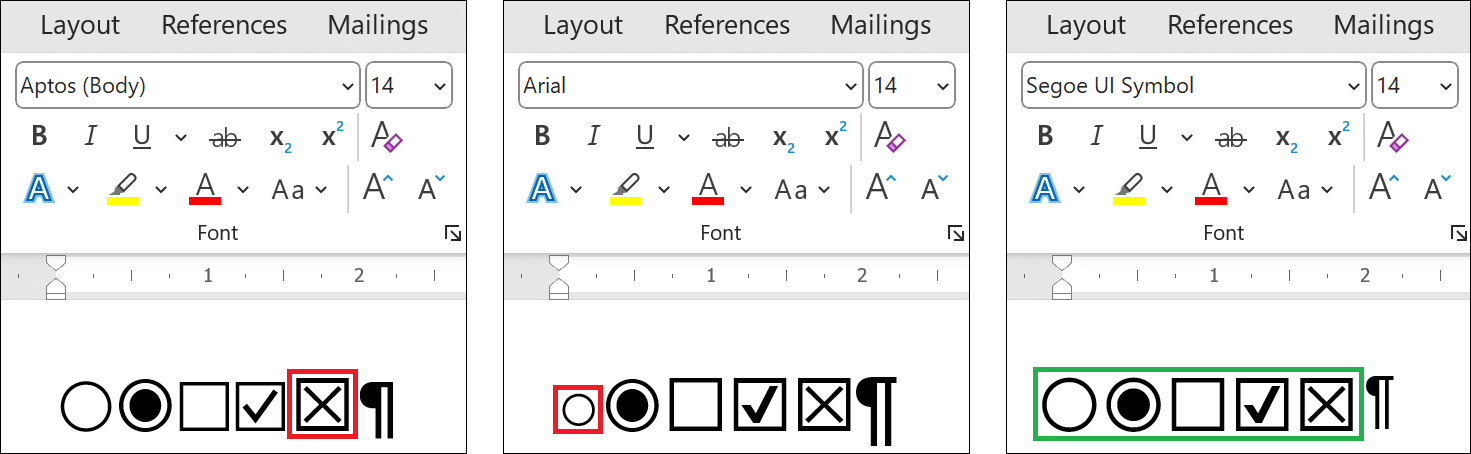Open the Segoe UI Symbol font name dropdown
The width and height of the screenshot is (1471, 454).
point(1354,86)
